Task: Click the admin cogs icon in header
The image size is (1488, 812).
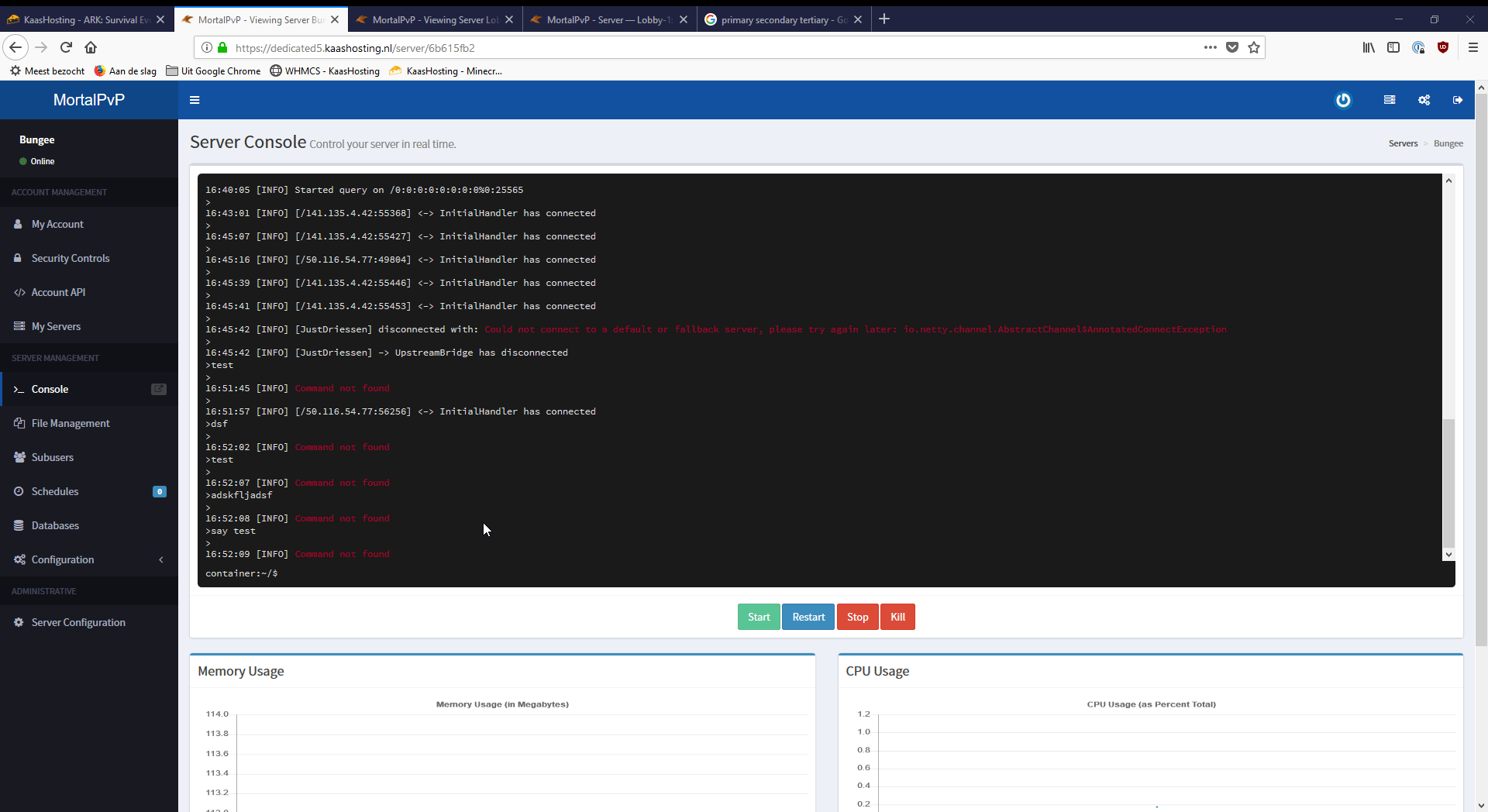Action: (x=1424, y=100)
